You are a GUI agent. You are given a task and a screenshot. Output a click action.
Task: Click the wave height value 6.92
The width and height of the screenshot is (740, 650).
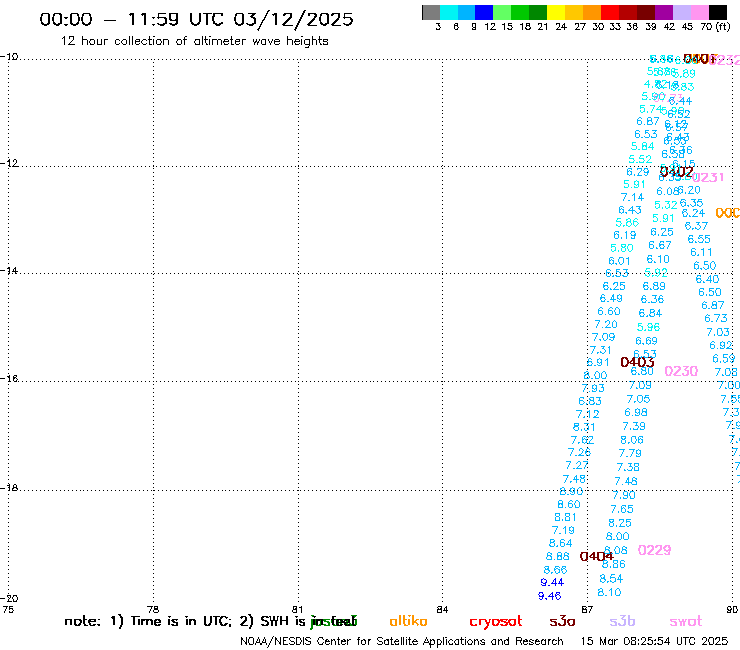[x=721, y=346]
